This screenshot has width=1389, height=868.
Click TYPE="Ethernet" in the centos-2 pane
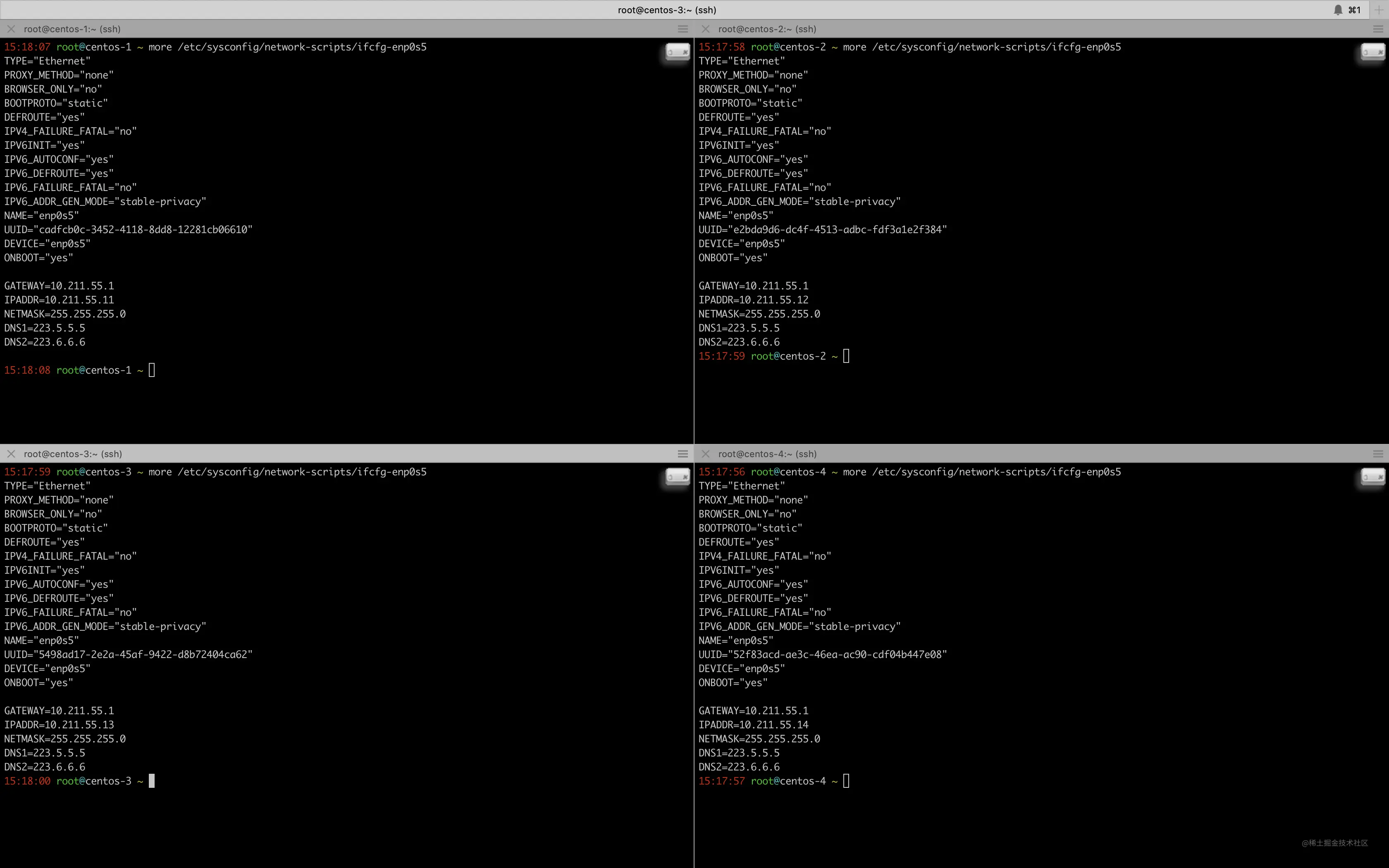click(742, 61)
